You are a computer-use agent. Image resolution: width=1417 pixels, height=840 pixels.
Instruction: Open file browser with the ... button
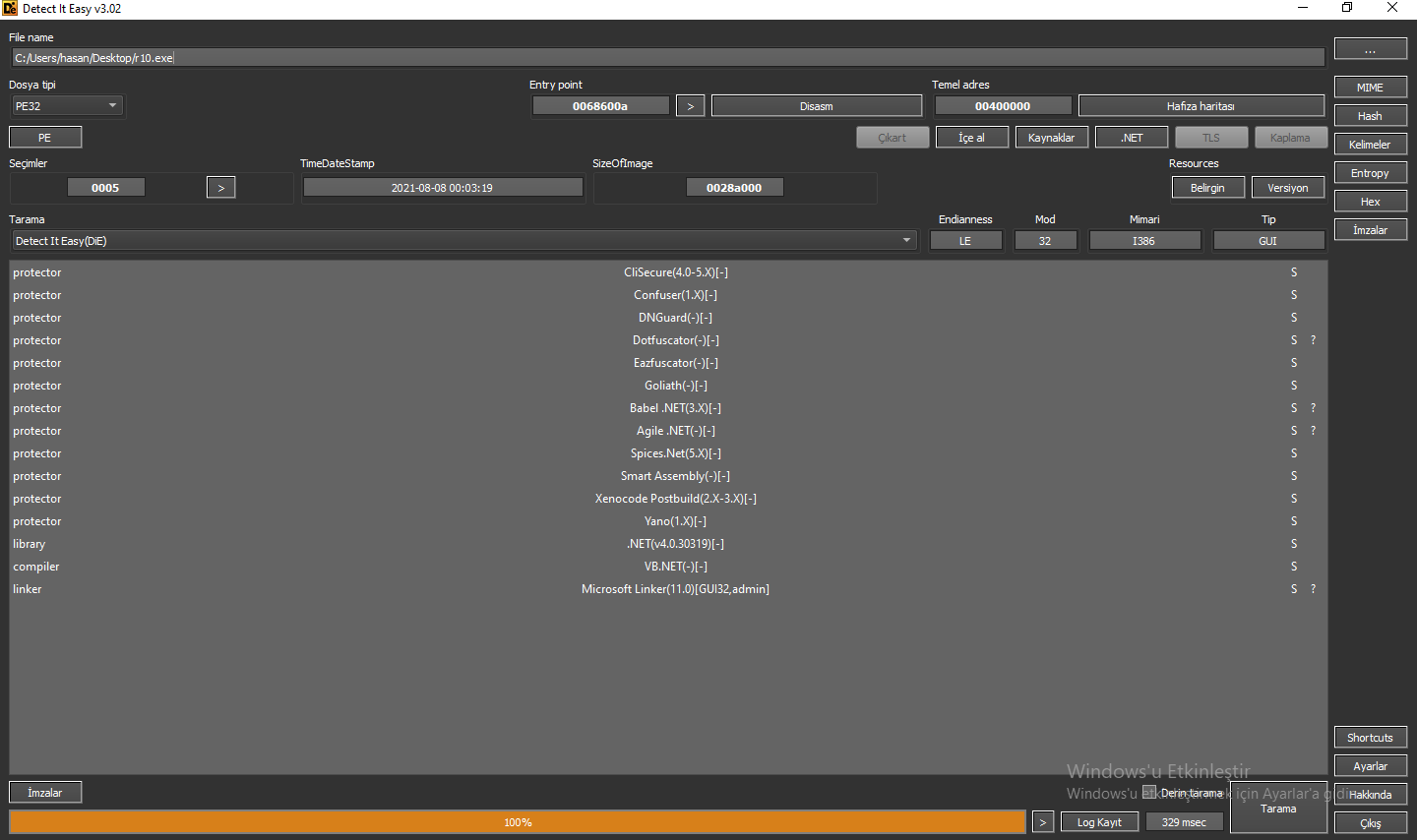click(1371, 50)
